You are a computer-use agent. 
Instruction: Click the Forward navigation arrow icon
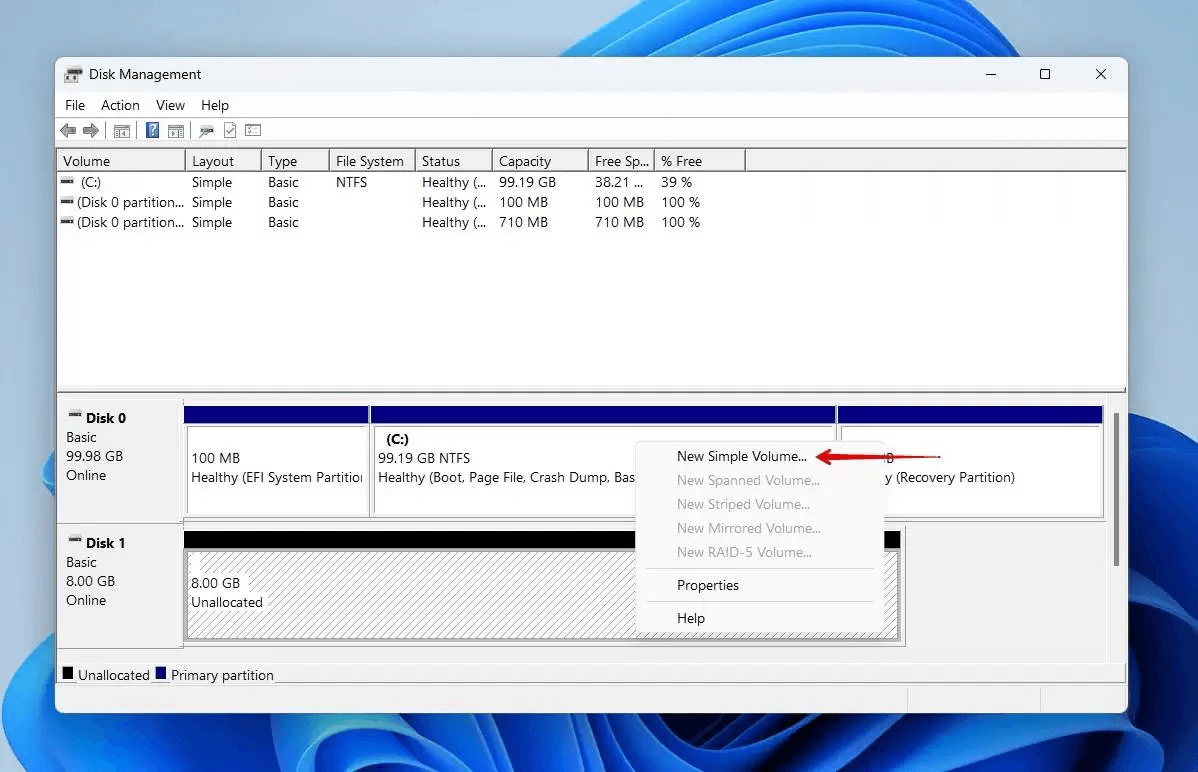[90, 130]
